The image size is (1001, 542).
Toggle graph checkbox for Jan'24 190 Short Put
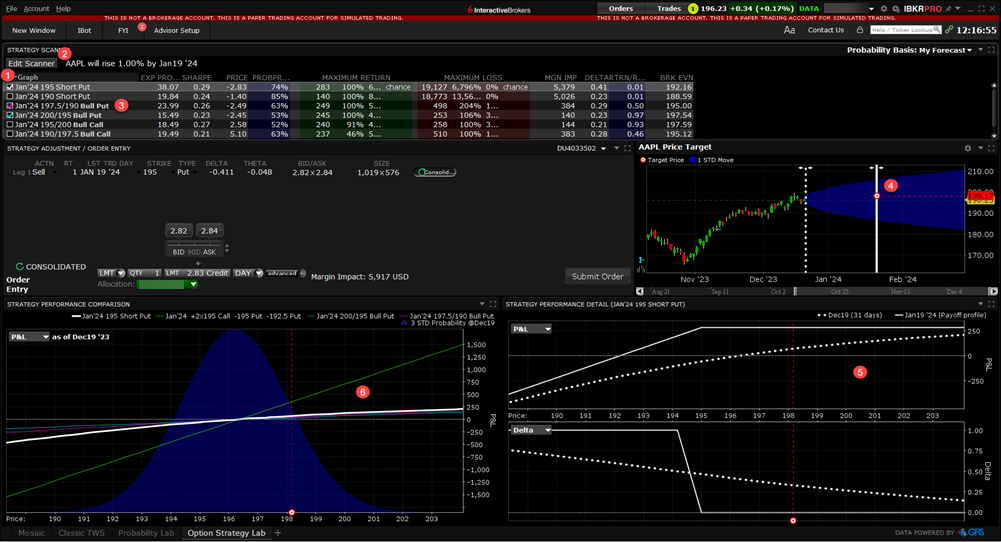10,96
